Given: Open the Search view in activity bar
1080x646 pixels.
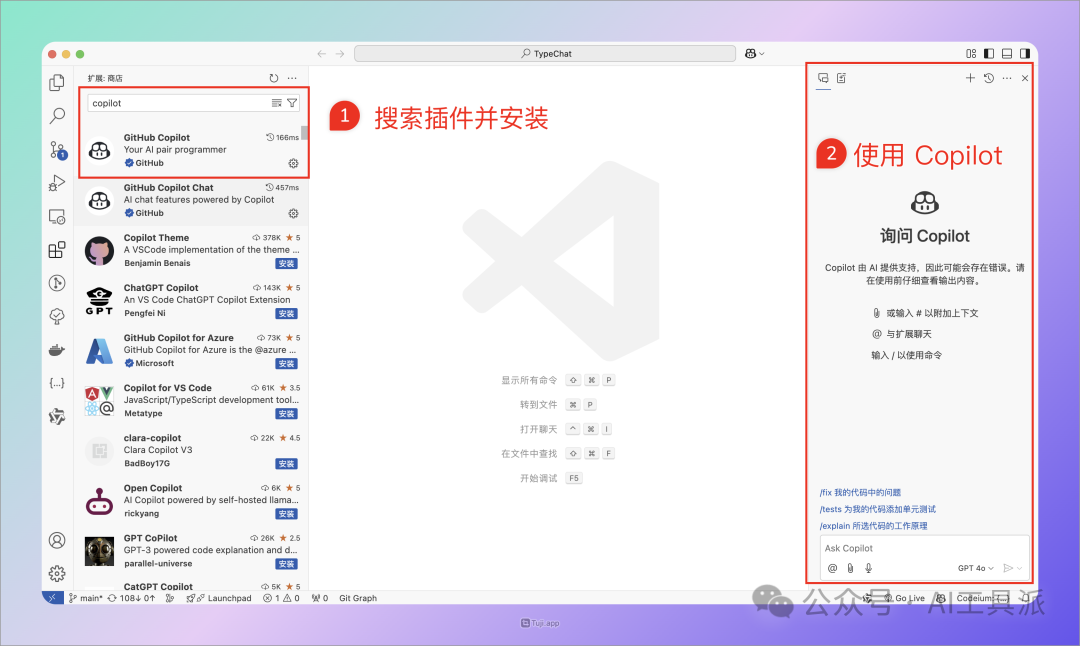Looking at the screenshot, I should [57, 116].
